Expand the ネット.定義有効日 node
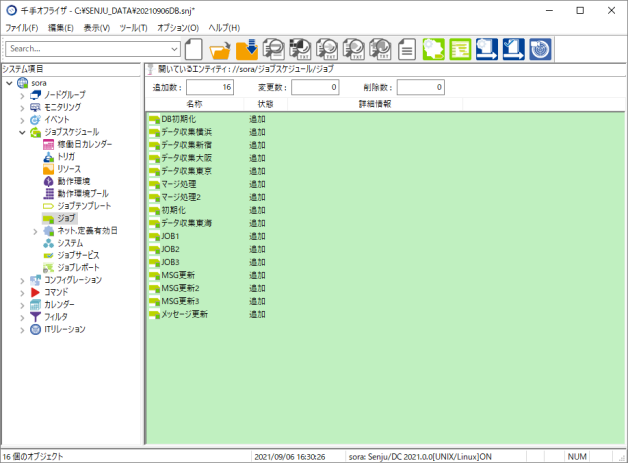 click(35, 231)
